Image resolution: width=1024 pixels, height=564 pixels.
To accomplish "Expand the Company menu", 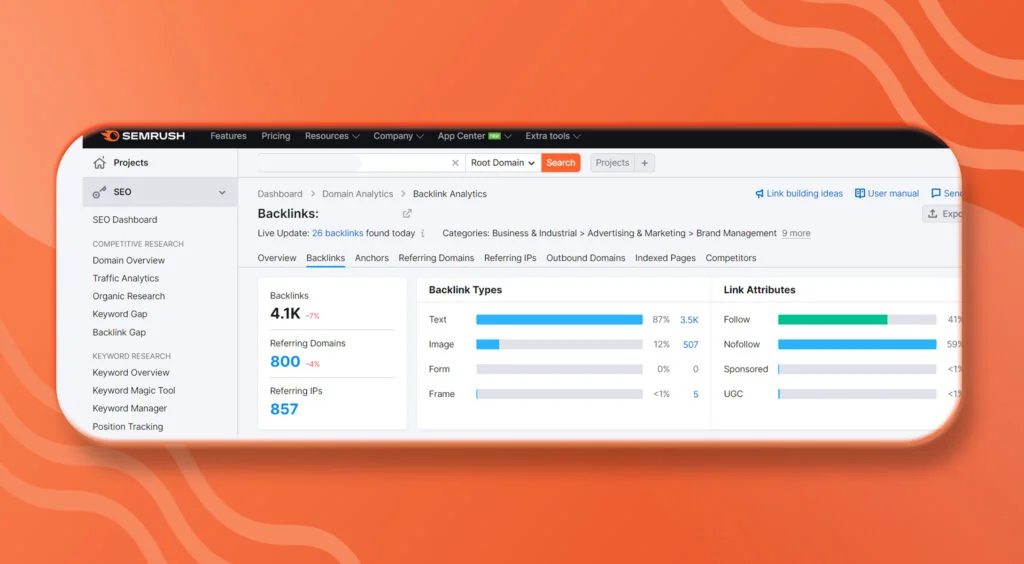I will [398, 136].
